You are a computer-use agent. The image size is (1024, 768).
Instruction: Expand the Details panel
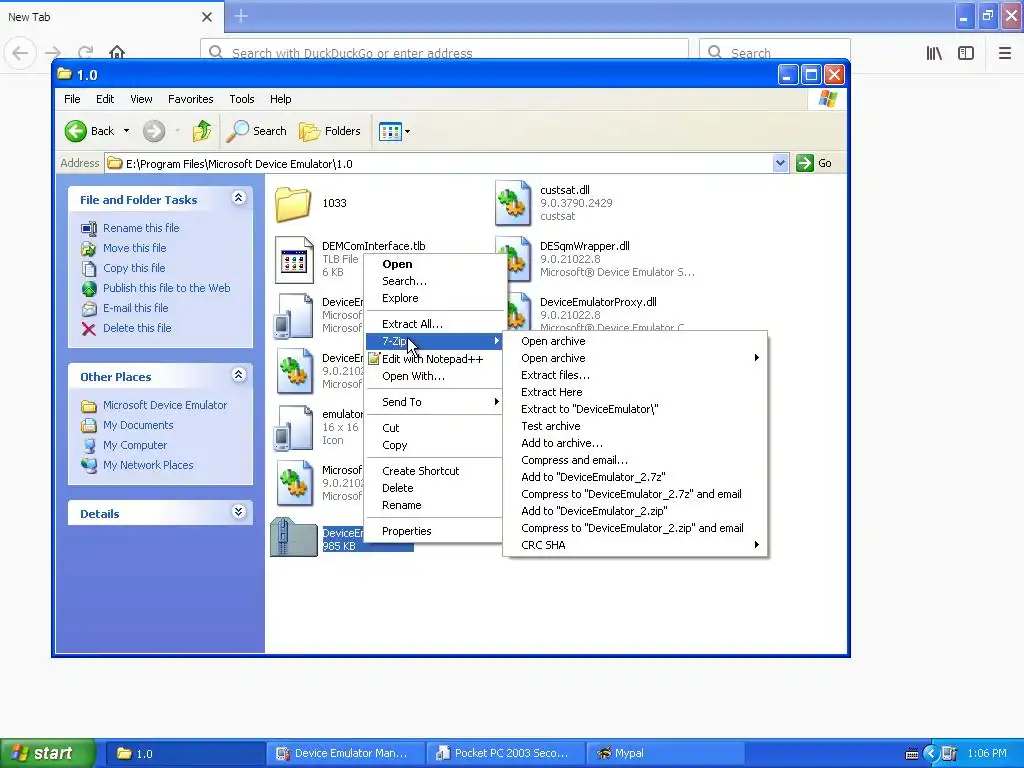pos(239,511)
